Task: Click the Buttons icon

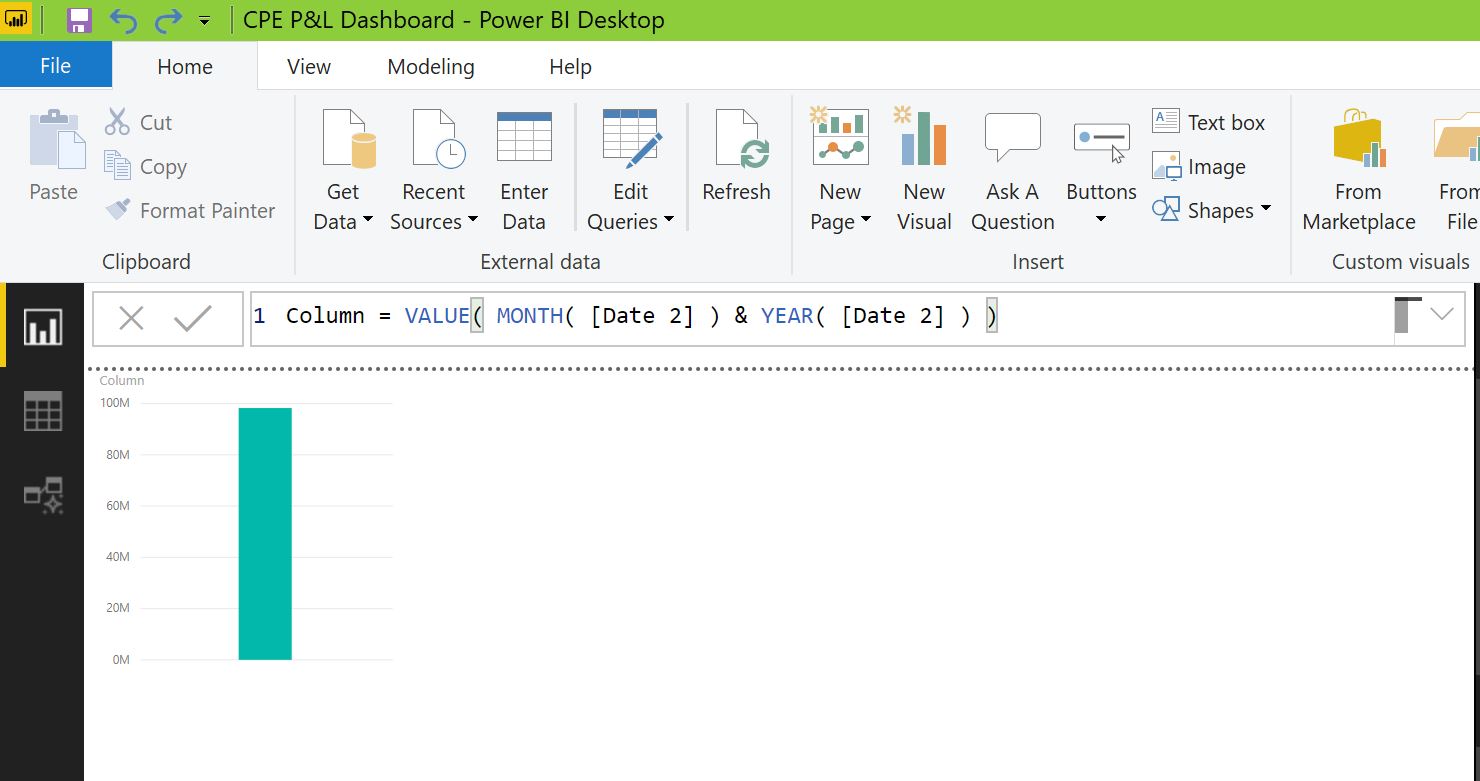Action: tap(1101, 142)
